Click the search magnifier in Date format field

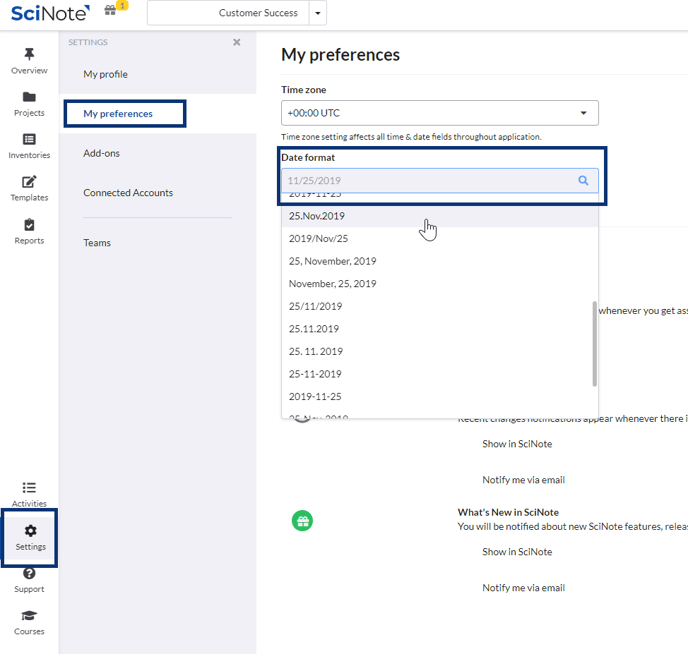pos(583,180)
